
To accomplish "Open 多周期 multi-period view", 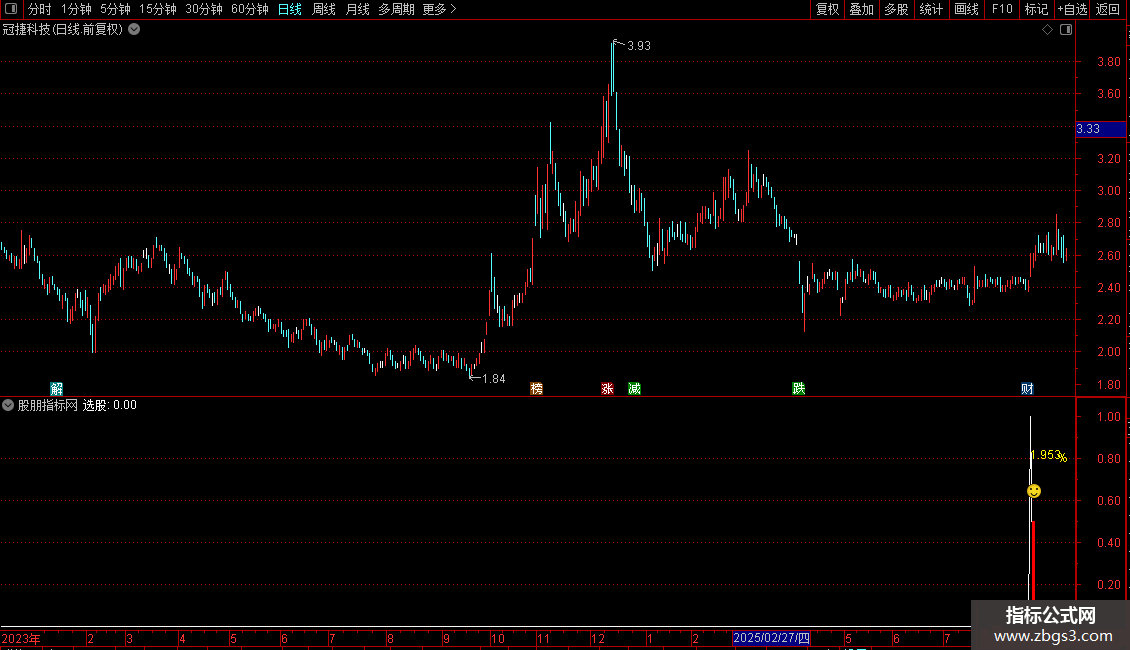I will (396, 9).
